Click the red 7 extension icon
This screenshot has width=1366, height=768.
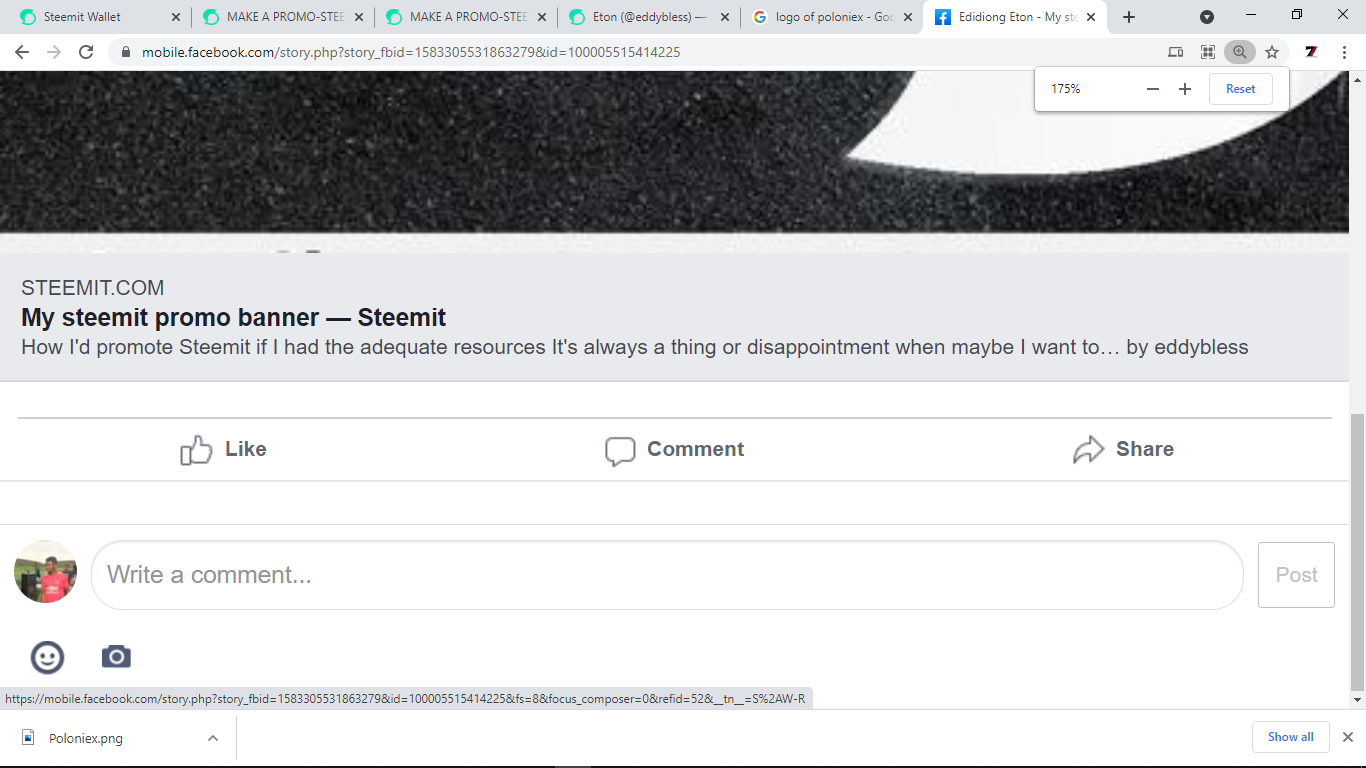tap(1311, 52)
